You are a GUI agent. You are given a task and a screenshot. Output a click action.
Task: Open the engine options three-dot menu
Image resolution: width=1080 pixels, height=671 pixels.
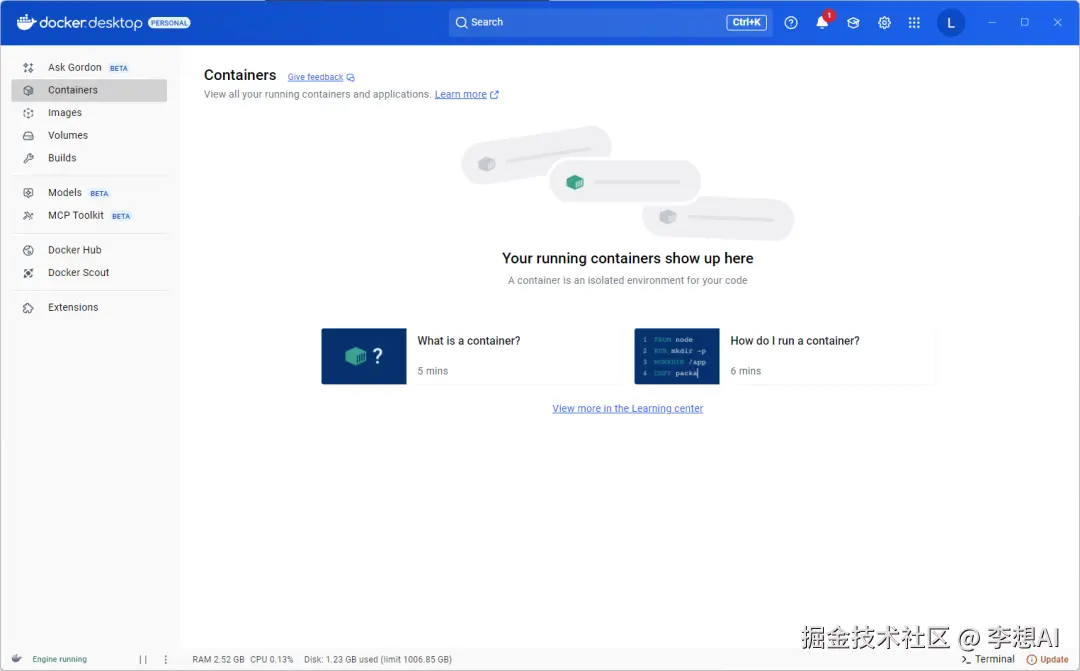[165, 659]
